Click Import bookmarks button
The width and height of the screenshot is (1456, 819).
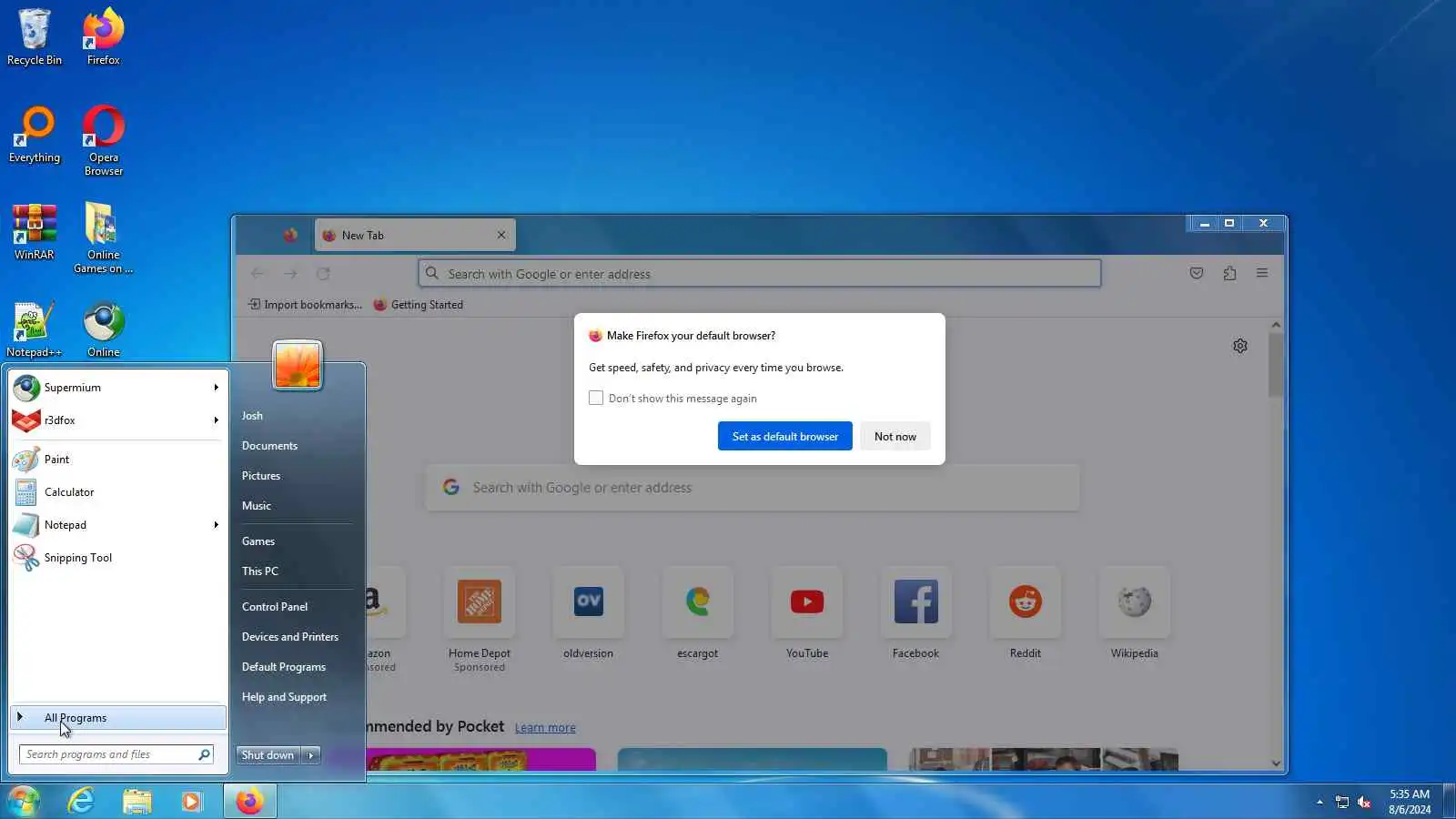click(x=305, y=305)
